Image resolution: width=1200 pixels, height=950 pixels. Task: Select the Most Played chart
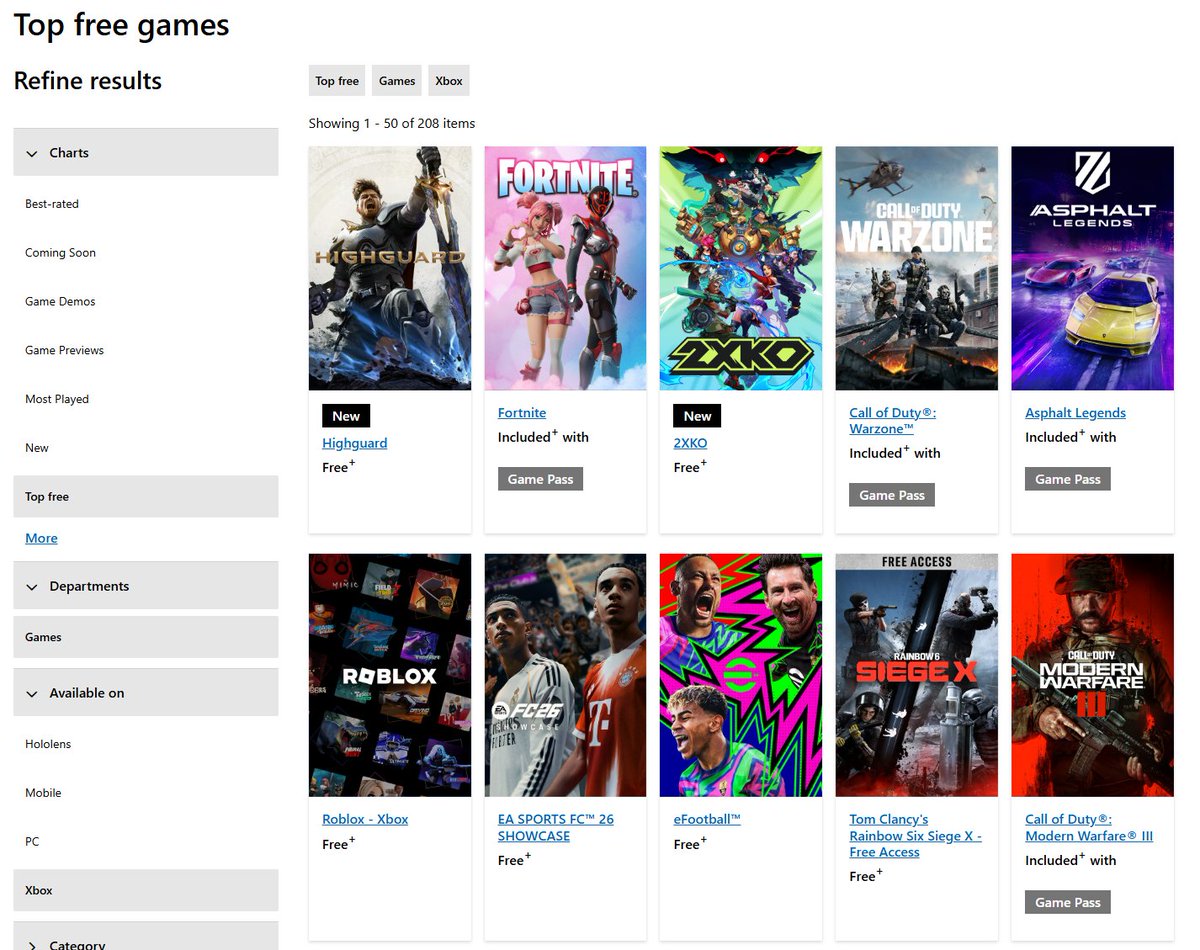click(57, 399)
